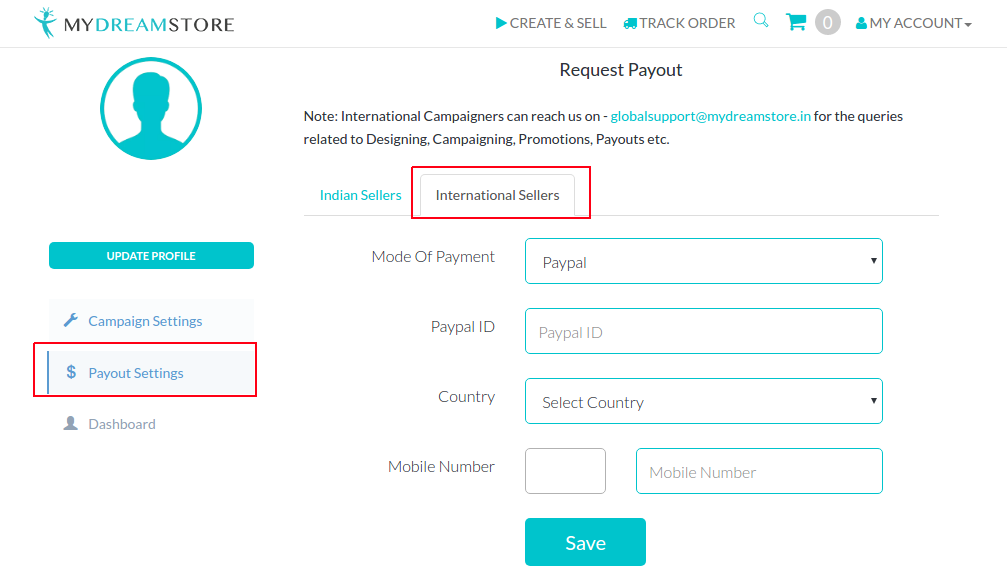This screenshot has width=1007, height=577.
Task: Open the globalsupport email link
Action: [710, 116]
